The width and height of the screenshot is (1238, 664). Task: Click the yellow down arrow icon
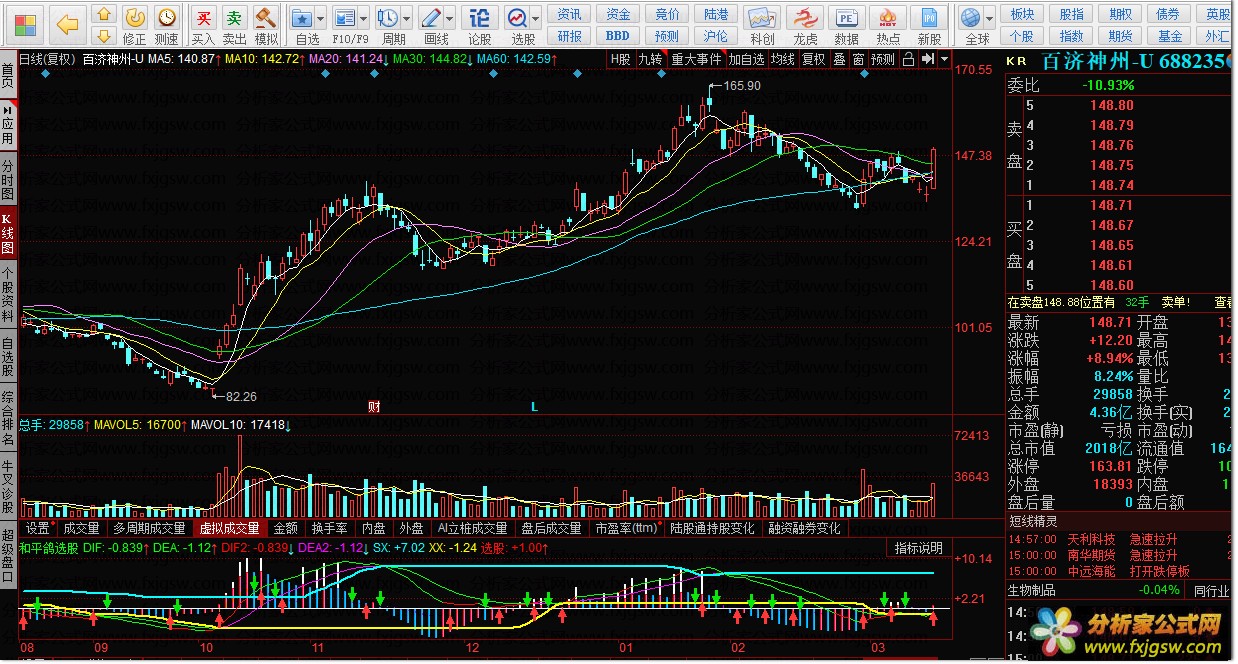(x=103, y=36)
